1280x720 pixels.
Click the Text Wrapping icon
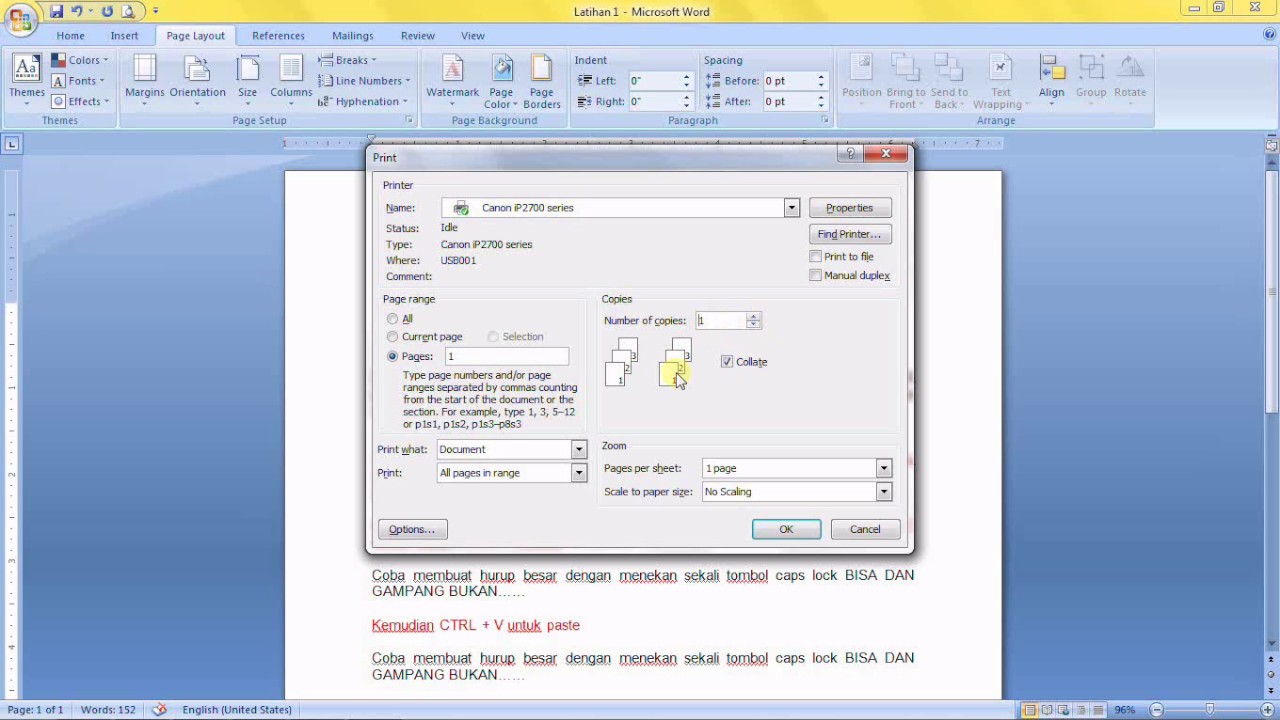tap(998, 80)
